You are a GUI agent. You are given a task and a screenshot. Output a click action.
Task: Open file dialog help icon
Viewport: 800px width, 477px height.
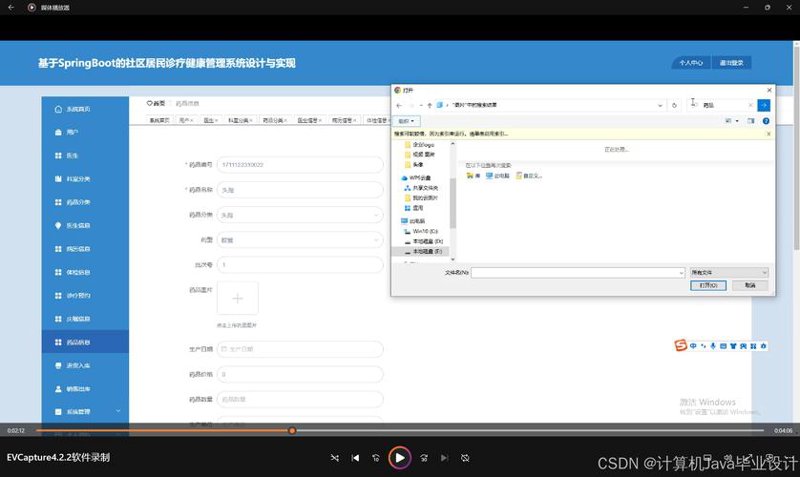pos(766,121)
